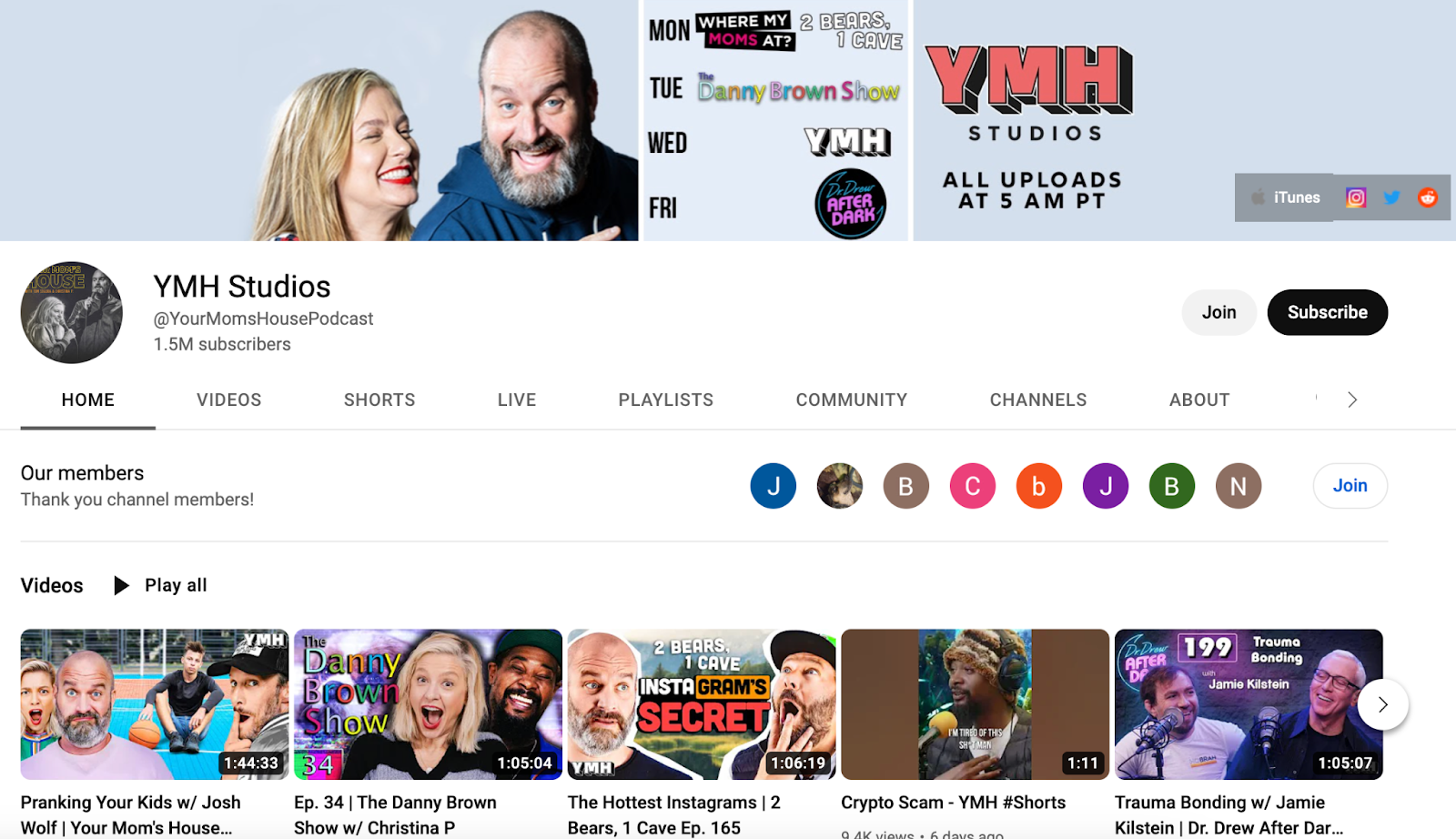Select the blue J member avatar
1456x839 pixels.
773,486
